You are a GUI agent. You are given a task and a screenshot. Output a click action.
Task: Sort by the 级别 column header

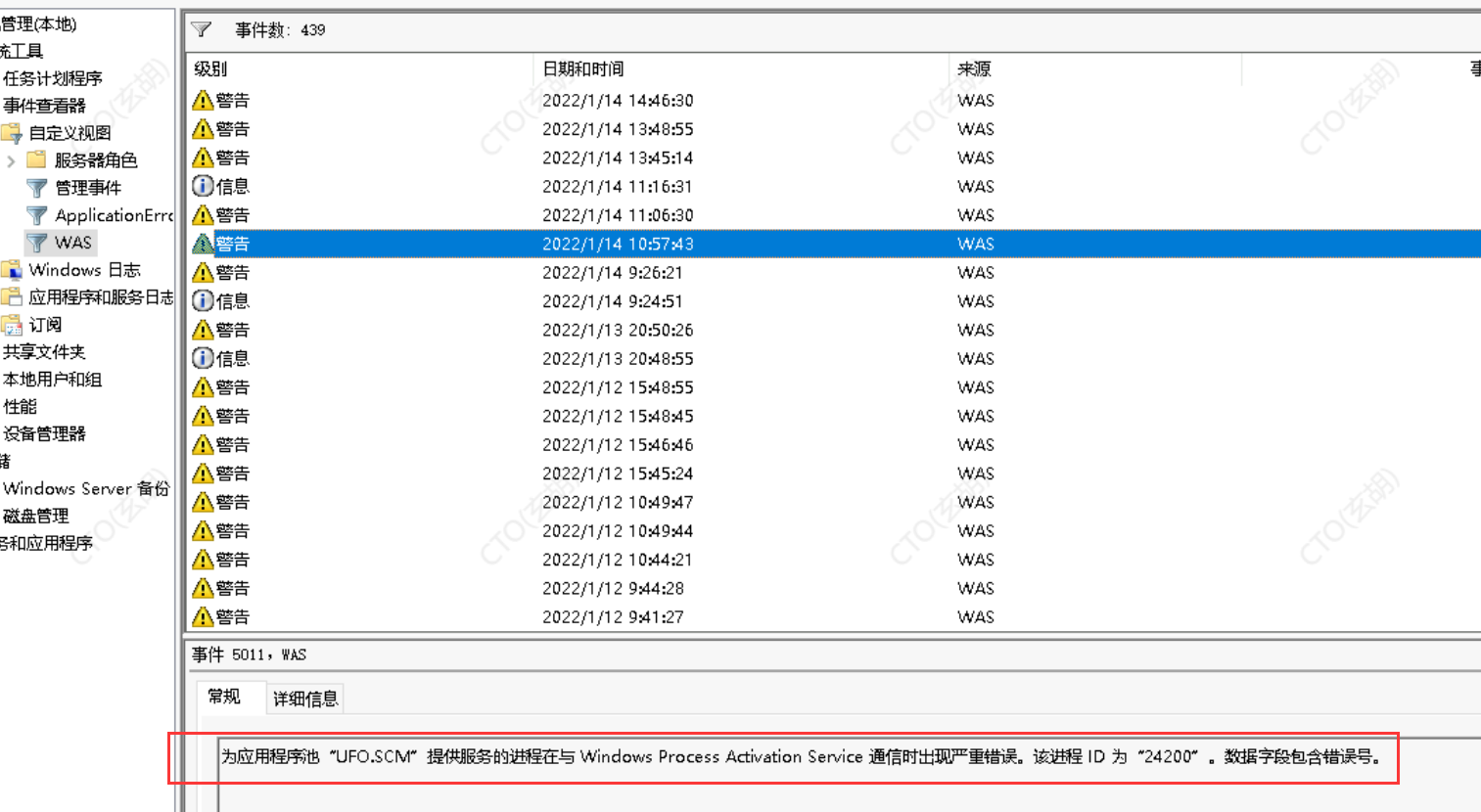coord(210,69)
